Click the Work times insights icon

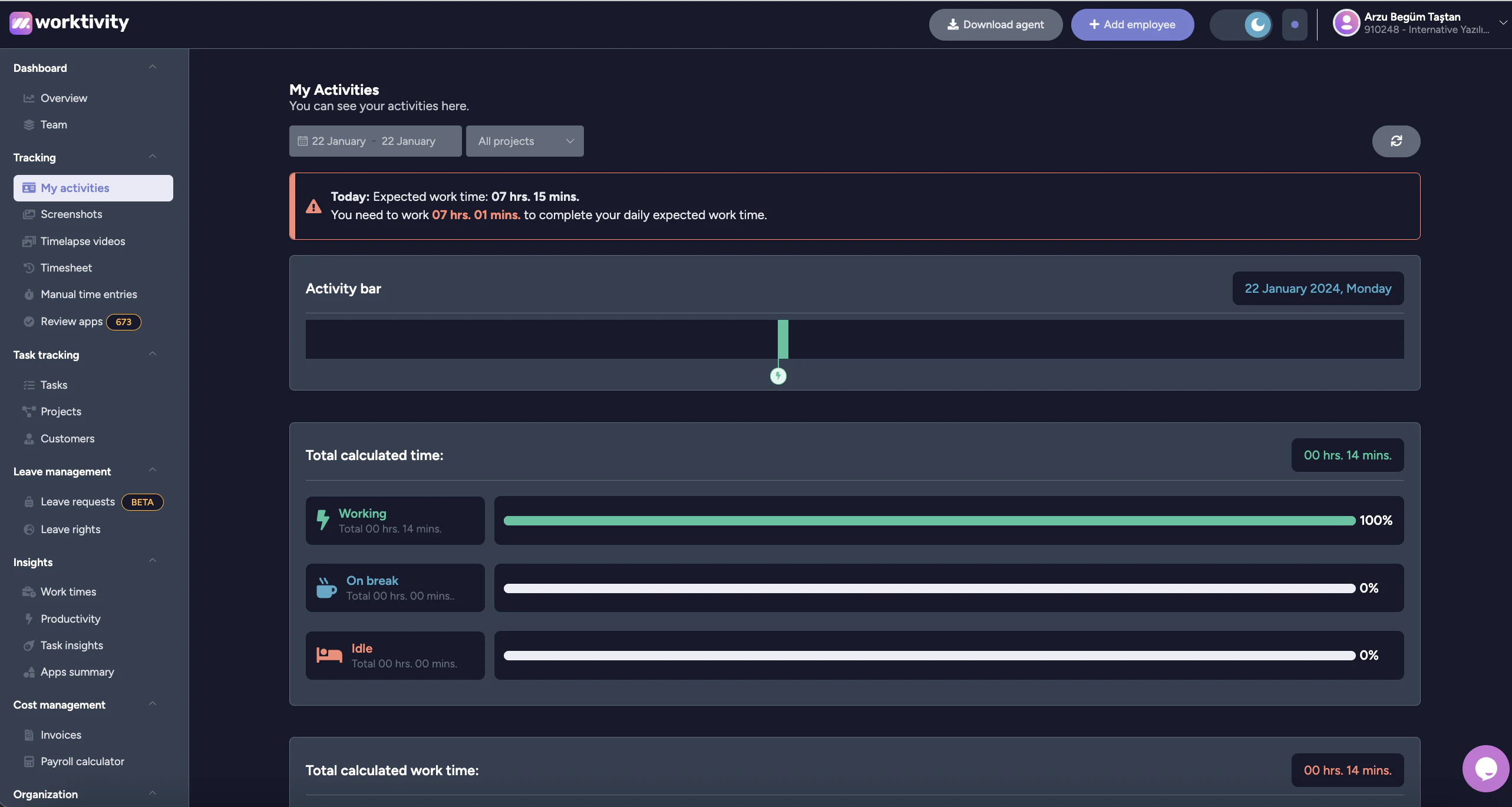(x=29, y=591)
